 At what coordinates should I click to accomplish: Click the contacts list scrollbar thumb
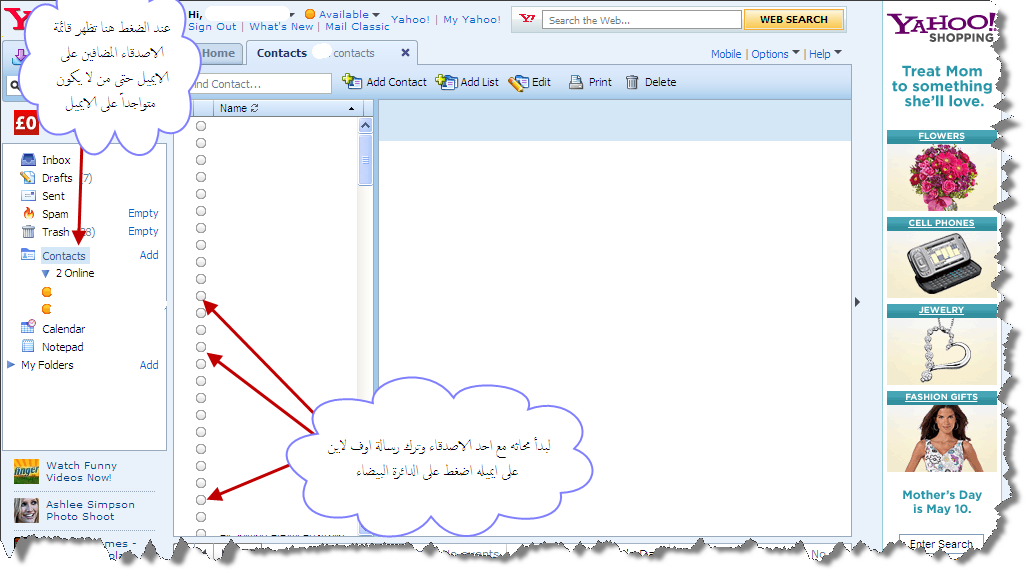click(366, 160)
